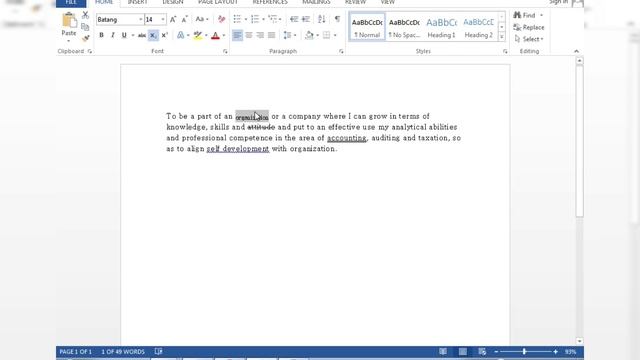The image size is (640, 360).
Task: Click the Cut scissors icon
Action: tap(85, 15)
